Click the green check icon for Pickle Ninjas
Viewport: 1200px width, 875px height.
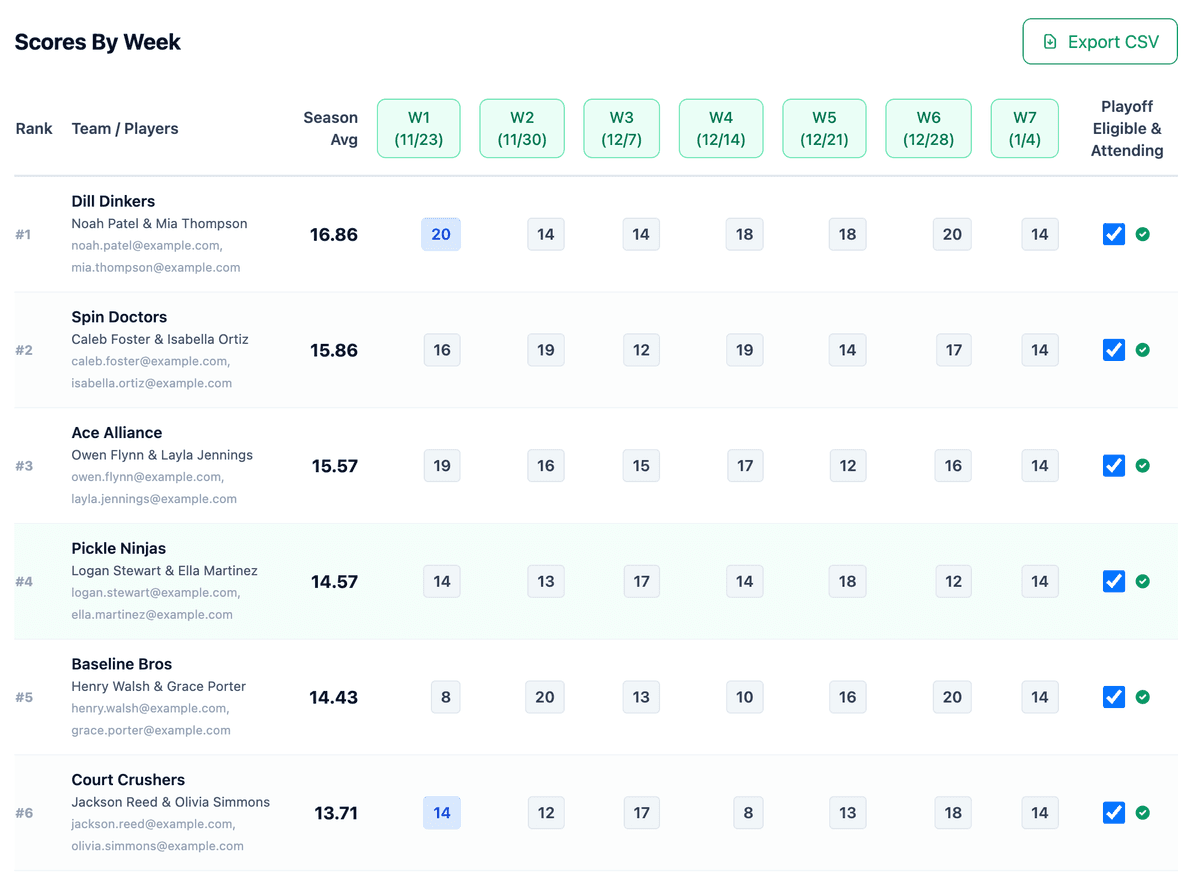coord(1143,582)
